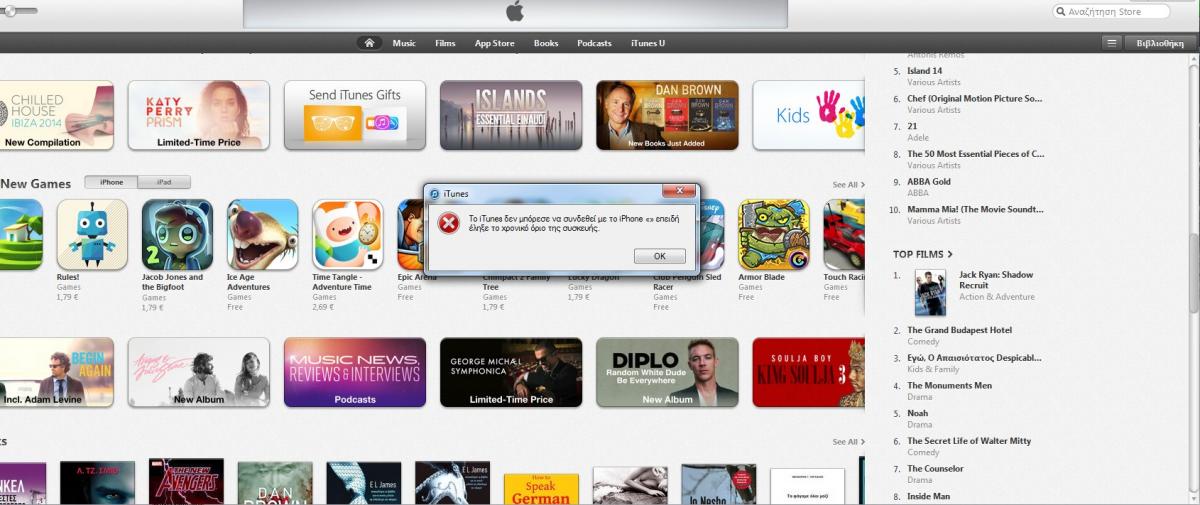
Task: Open the Εγώ, Ο Απαισιότατος Despicable film entry
Action: (x=974, y=358)
